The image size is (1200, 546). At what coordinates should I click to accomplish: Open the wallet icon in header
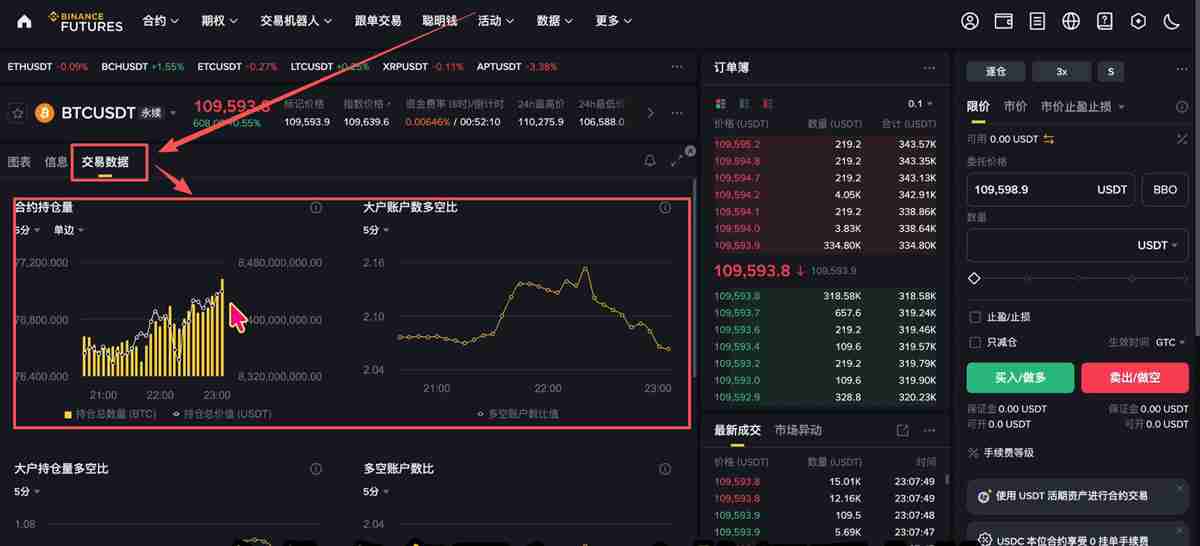click(x=1004, y=21)
